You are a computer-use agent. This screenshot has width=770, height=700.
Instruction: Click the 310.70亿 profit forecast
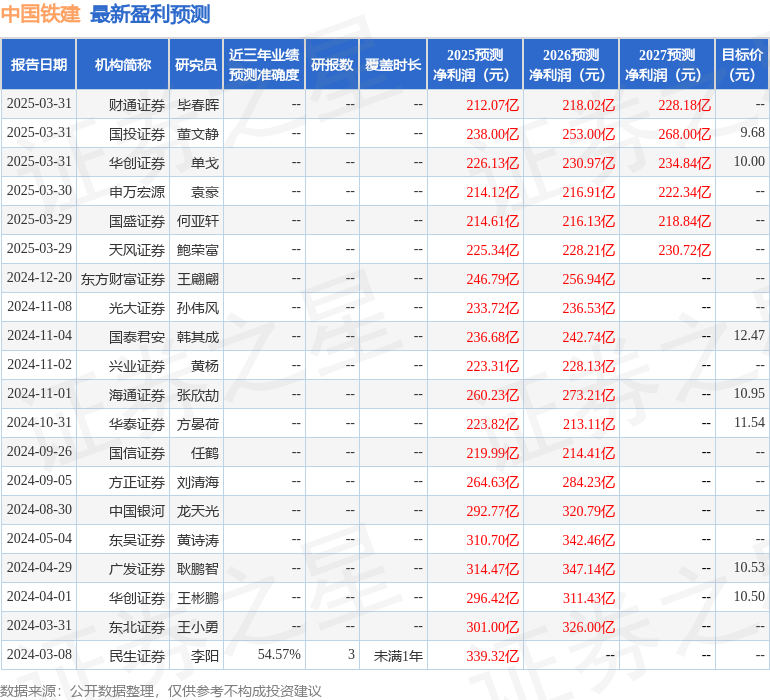coord(493,539)
